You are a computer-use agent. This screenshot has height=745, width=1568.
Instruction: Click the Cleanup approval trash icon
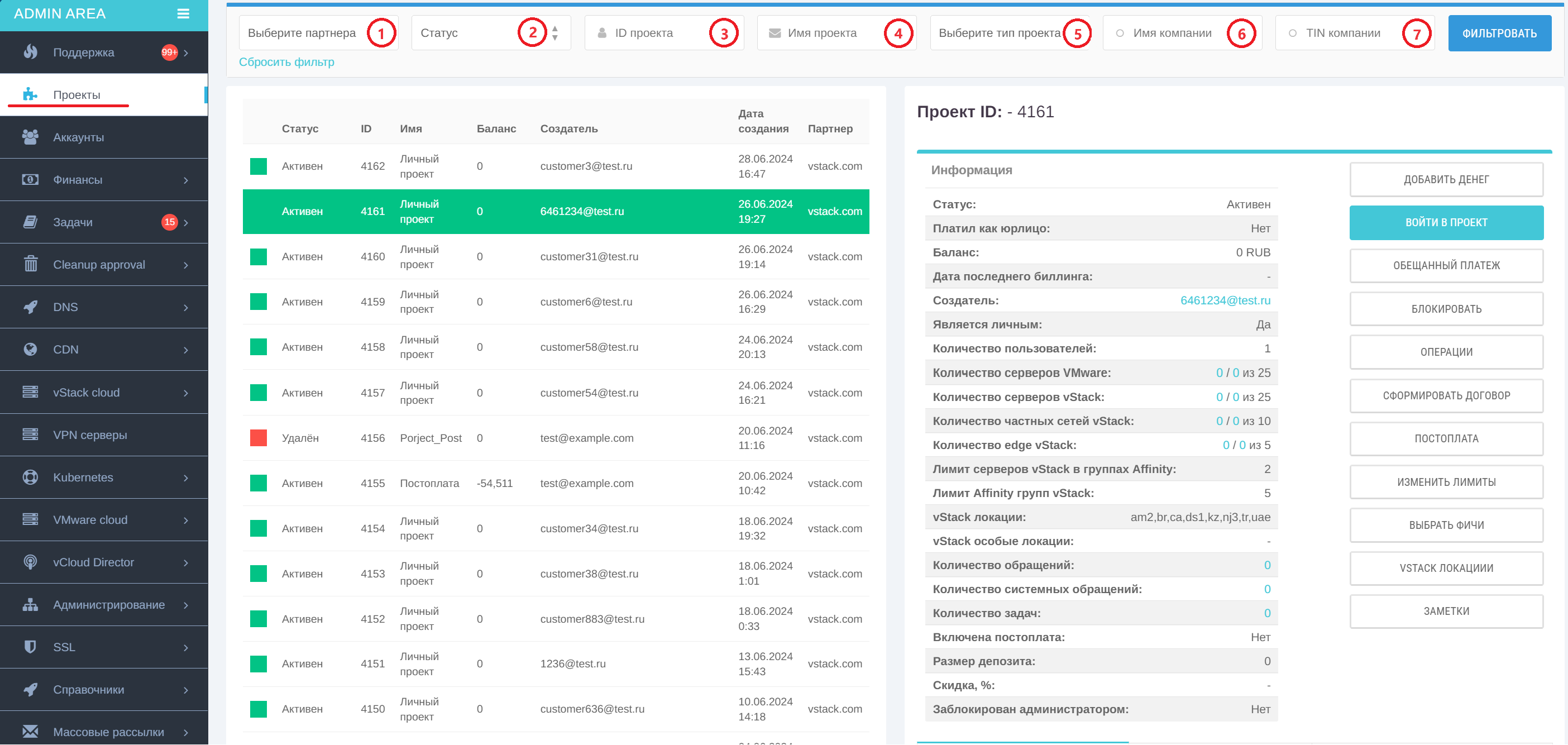[30, 264]
